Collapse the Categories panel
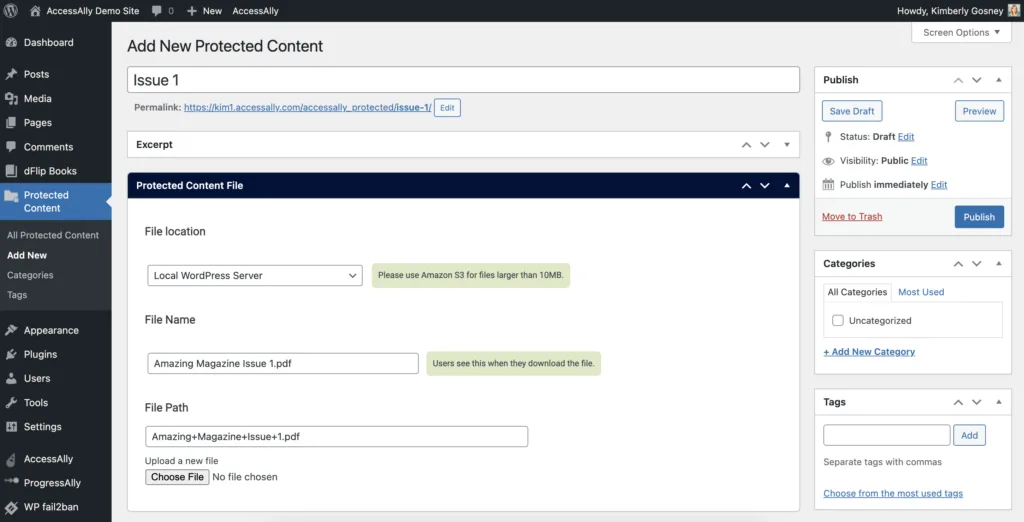Image resolution: width=1024 pixels, height=522 pixels. [999, 264]
